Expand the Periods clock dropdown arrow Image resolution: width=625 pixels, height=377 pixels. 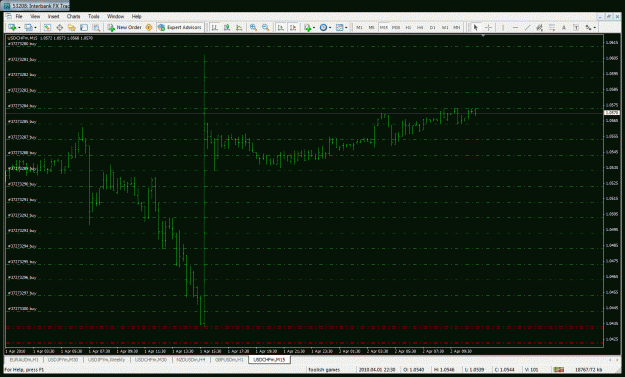330,27
